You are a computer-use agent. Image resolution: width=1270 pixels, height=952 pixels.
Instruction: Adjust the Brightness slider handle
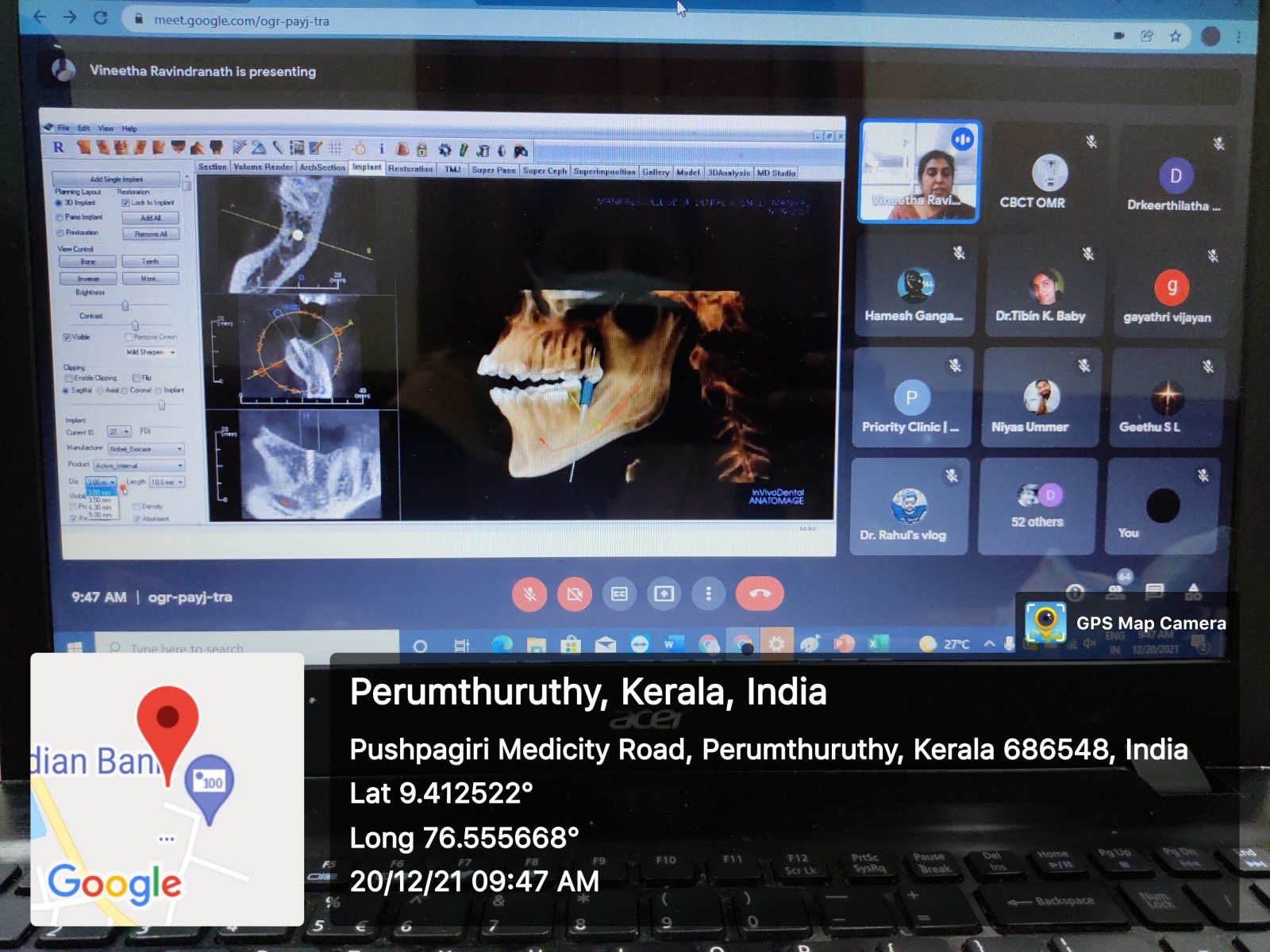pyautogui.click(x=125, y=305)
